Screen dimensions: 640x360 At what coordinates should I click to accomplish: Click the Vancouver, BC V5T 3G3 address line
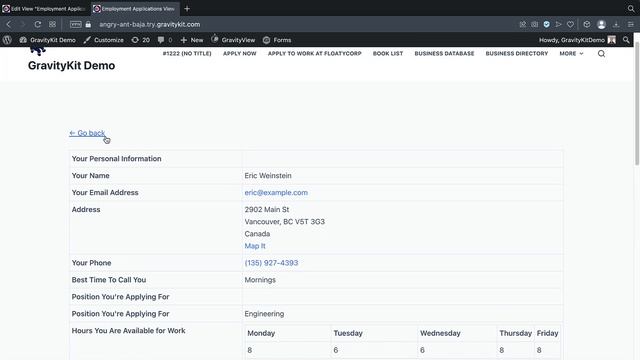coord(284,222)
